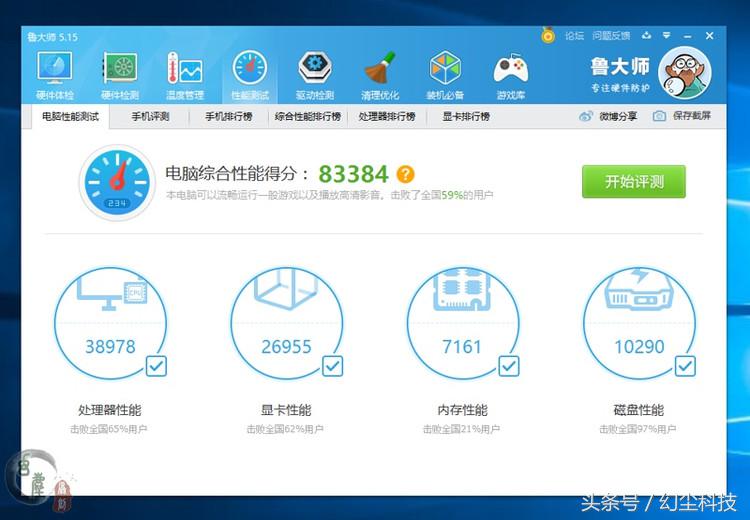Click the 鲁大师 5.15 window title
The width and height of the screenshot is (750, 520).
click(x=52, y=37)
